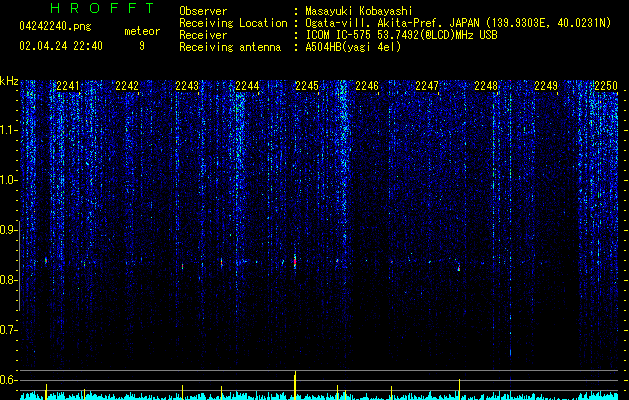The height and width of the screenshot is (400, 629).
Task: Click the 2244 time marker
Action: [247, 86]
